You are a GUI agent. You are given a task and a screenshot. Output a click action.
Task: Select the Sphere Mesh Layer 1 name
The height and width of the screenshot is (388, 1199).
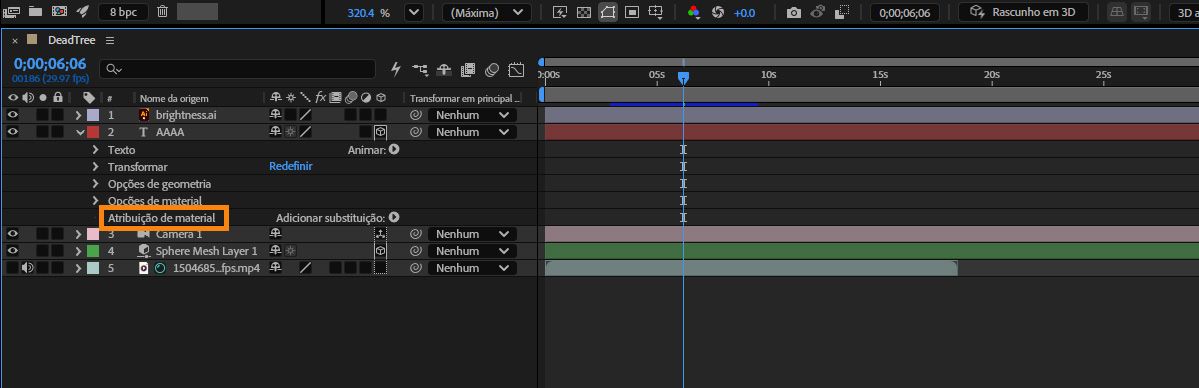(x=206, y=251)
